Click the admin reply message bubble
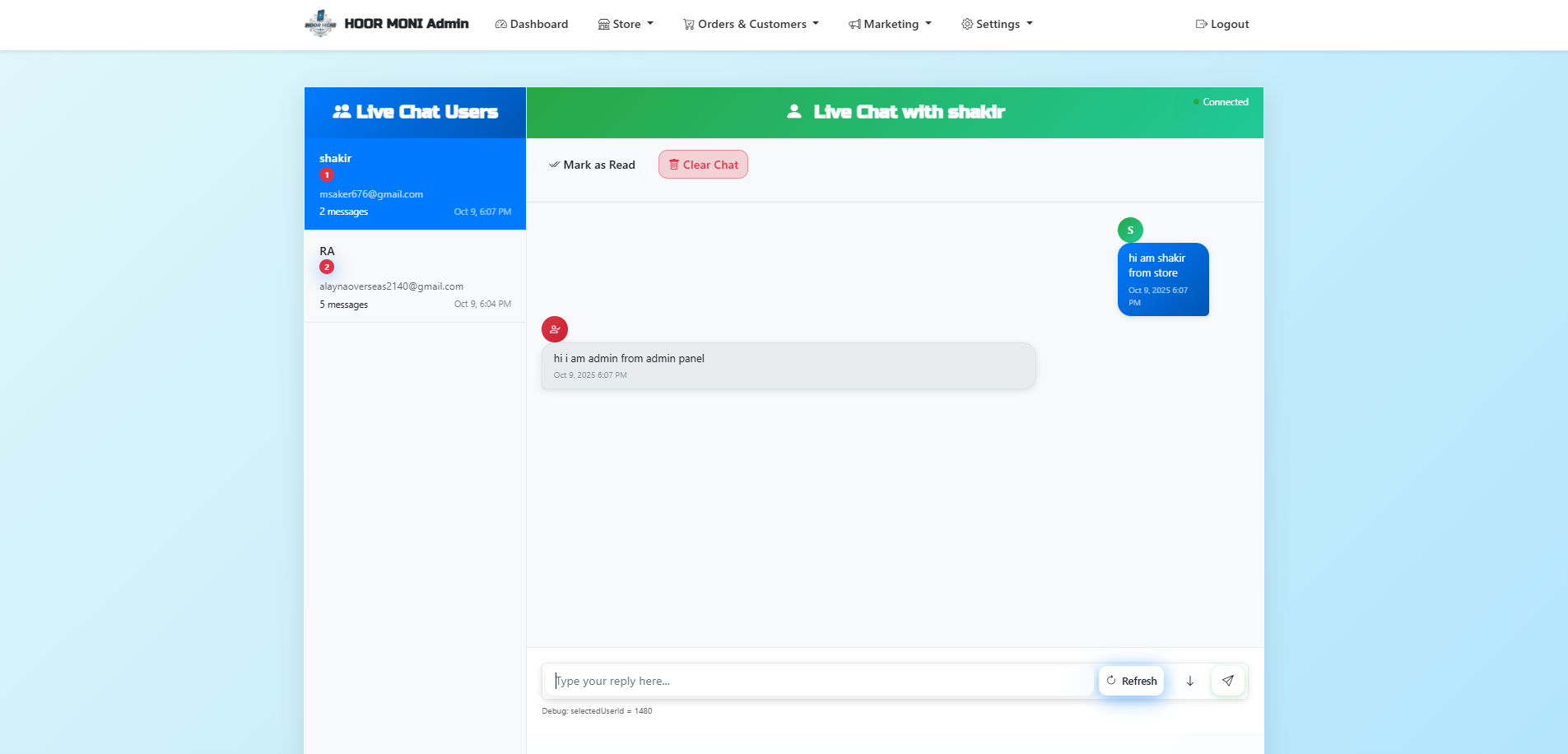The image size is (1568, 754). pyautogui.click(x=789, y=365)
